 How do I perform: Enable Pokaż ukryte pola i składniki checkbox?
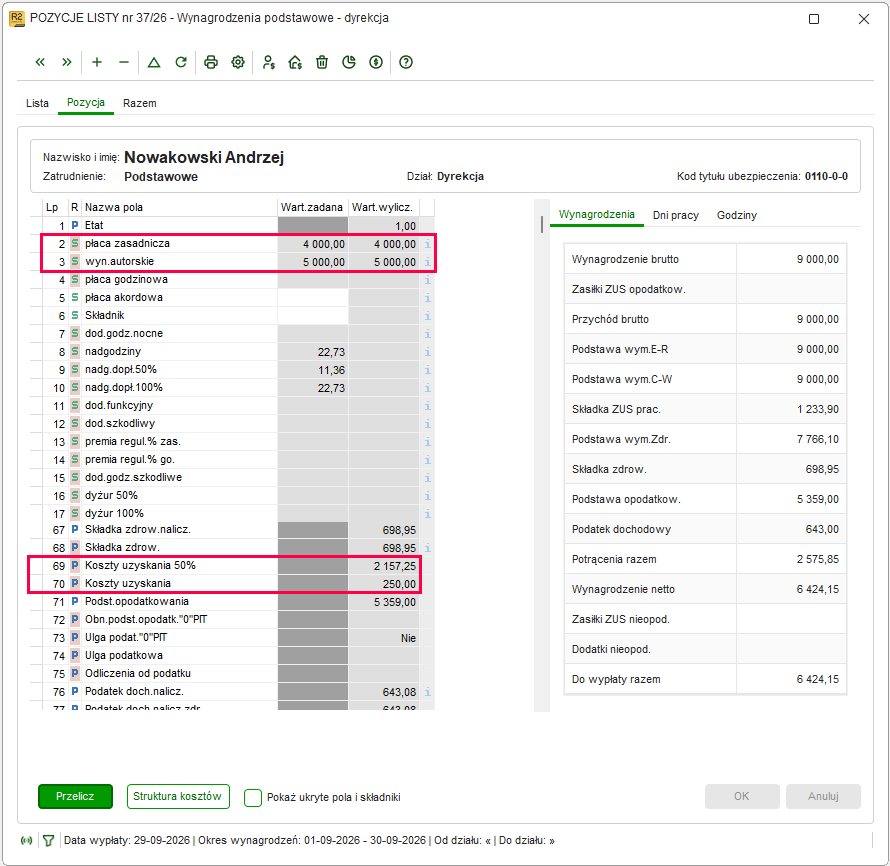[x=253, y=797]
